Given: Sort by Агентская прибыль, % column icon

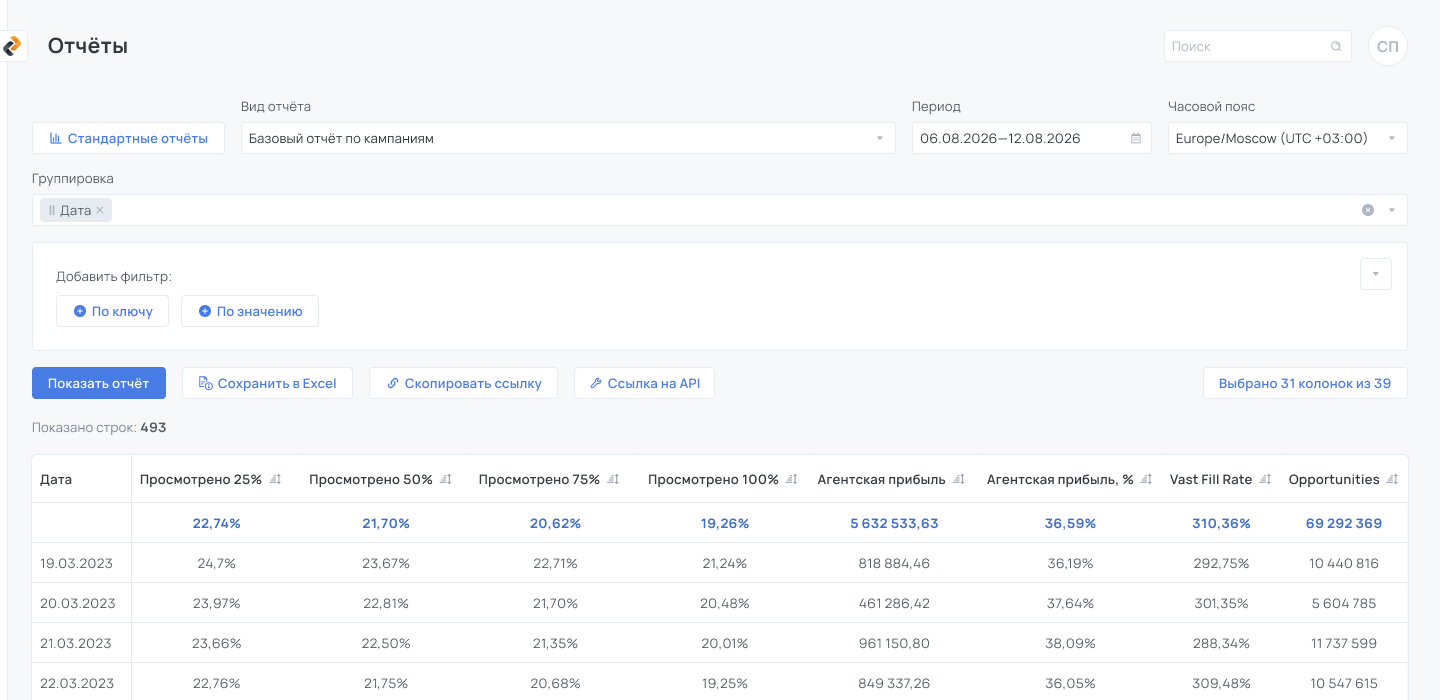Looking at the screenshot, I should (1147, 480).
